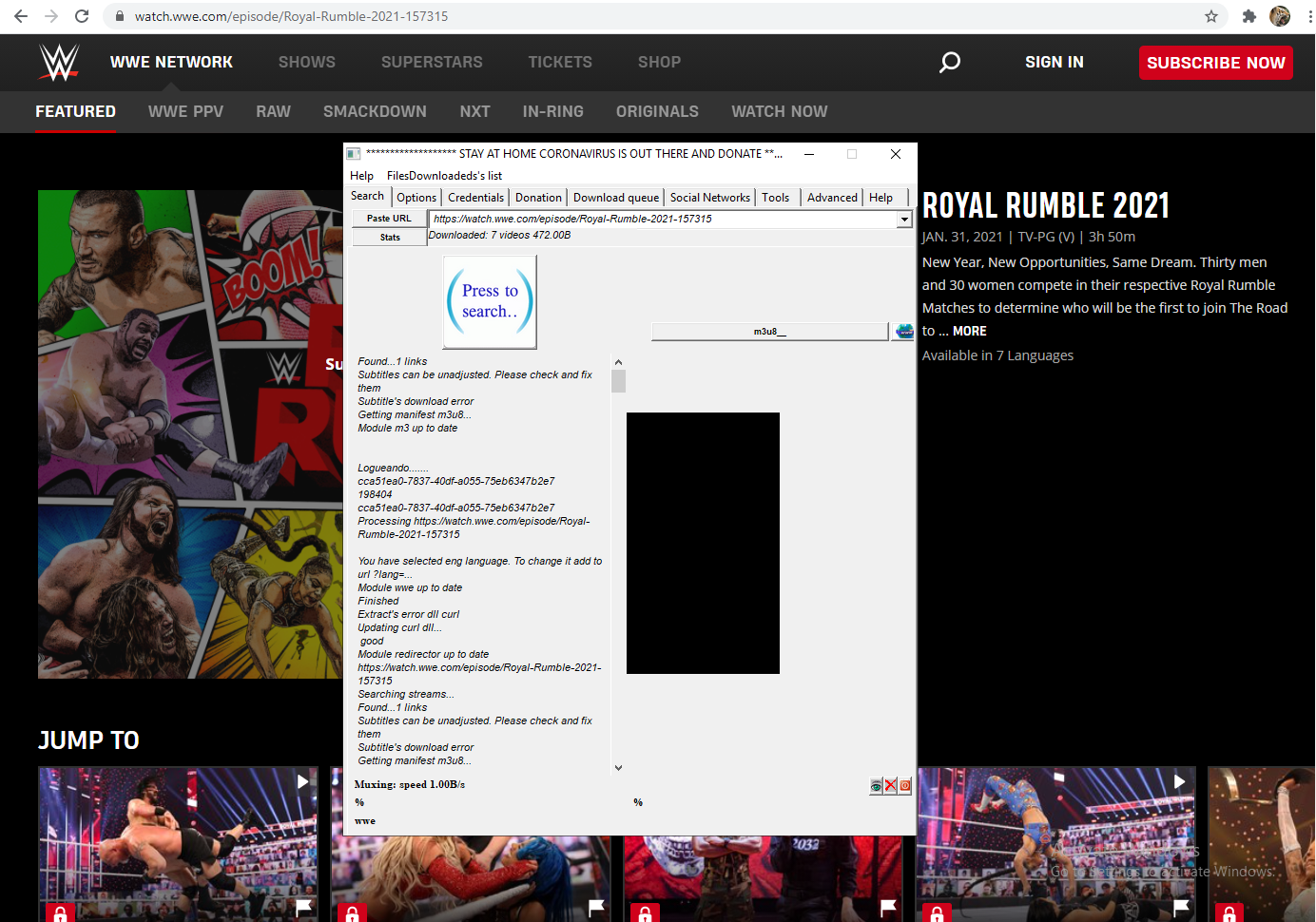The image size is (1316, 922).
Task: Open the SHOP nav link
Action: [659, 62]
